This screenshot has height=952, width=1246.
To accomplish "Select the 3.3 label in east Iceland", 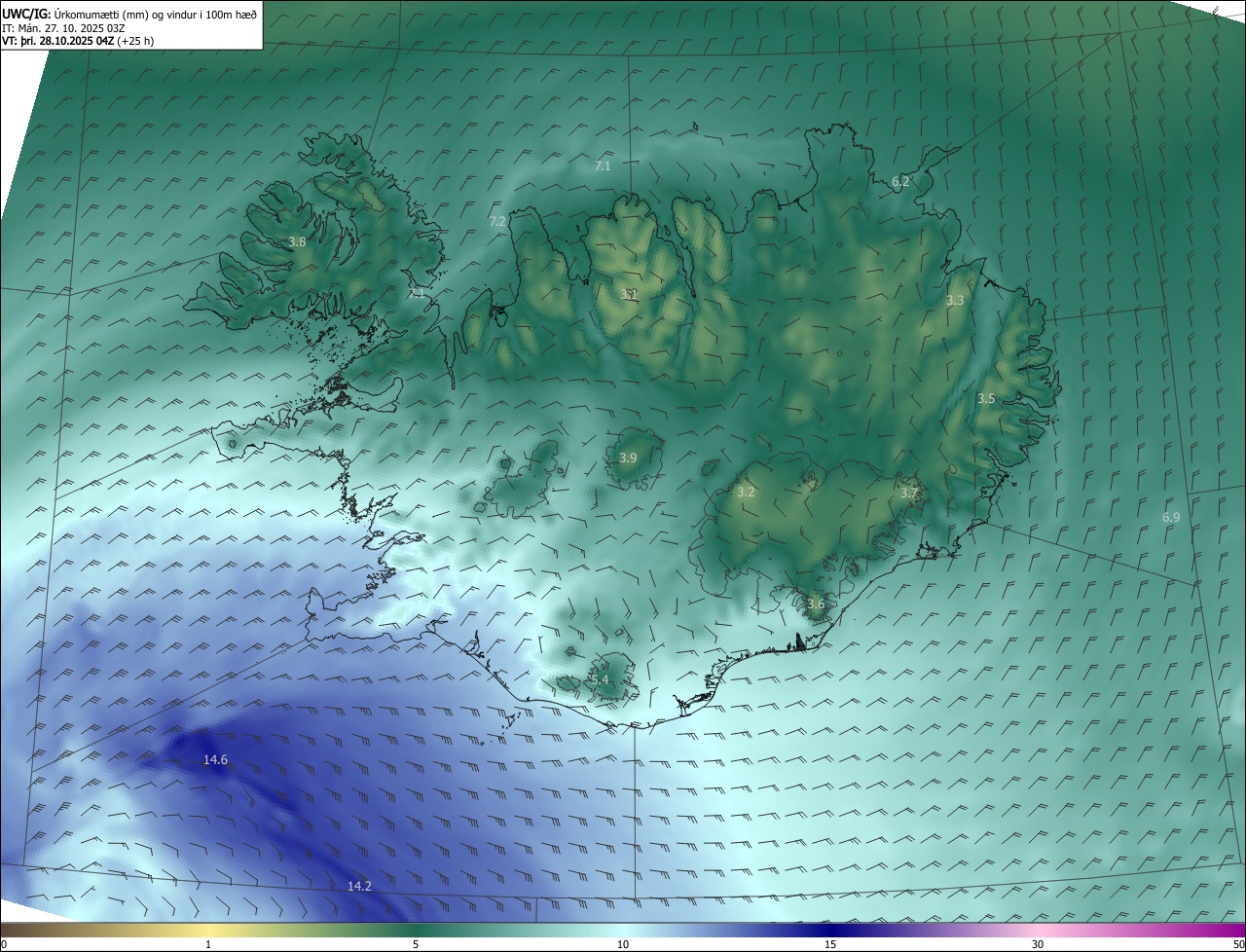I will click(955, 300).
